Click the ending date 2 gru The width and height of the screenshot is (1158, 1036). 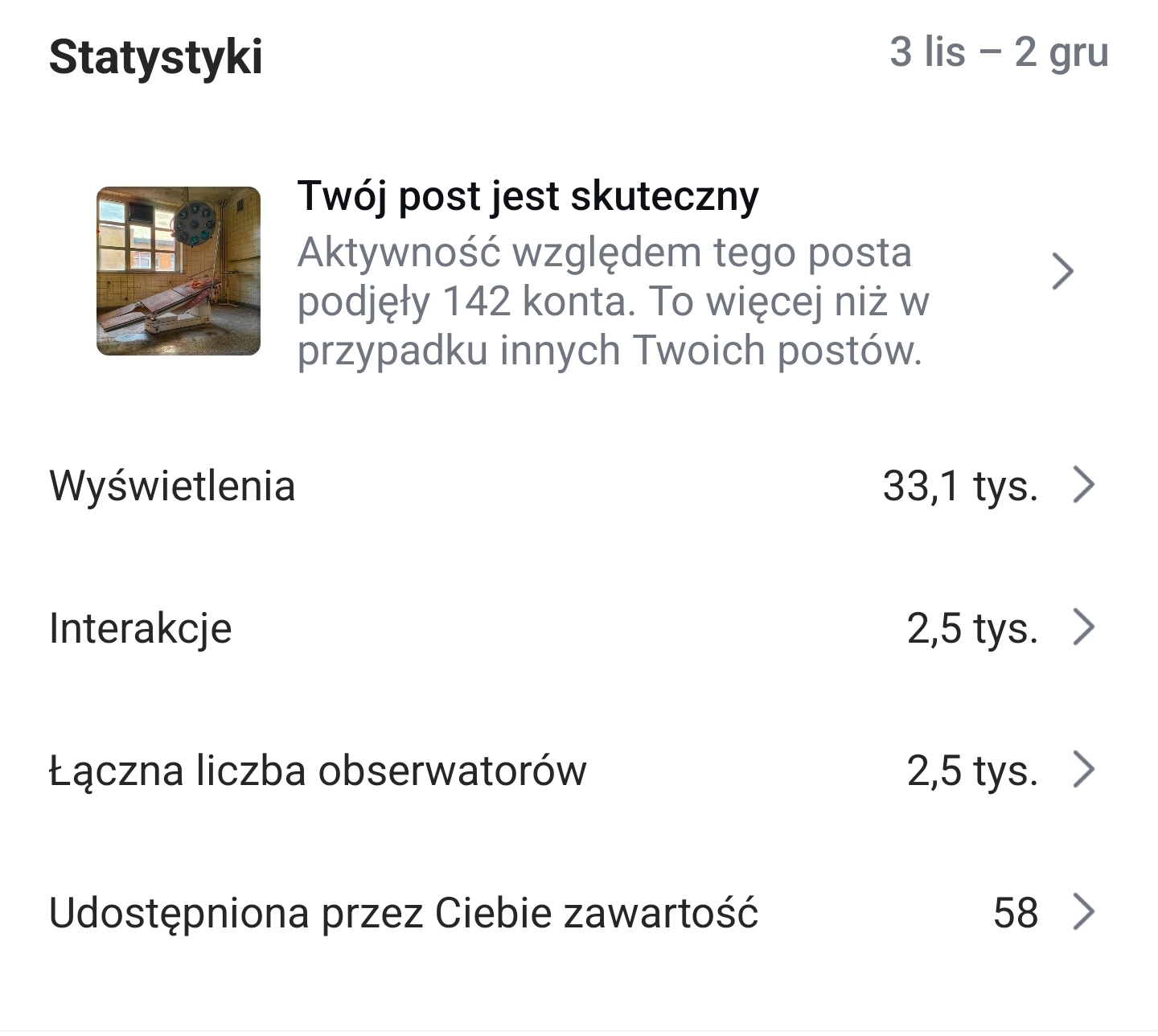coord(1061,53)
